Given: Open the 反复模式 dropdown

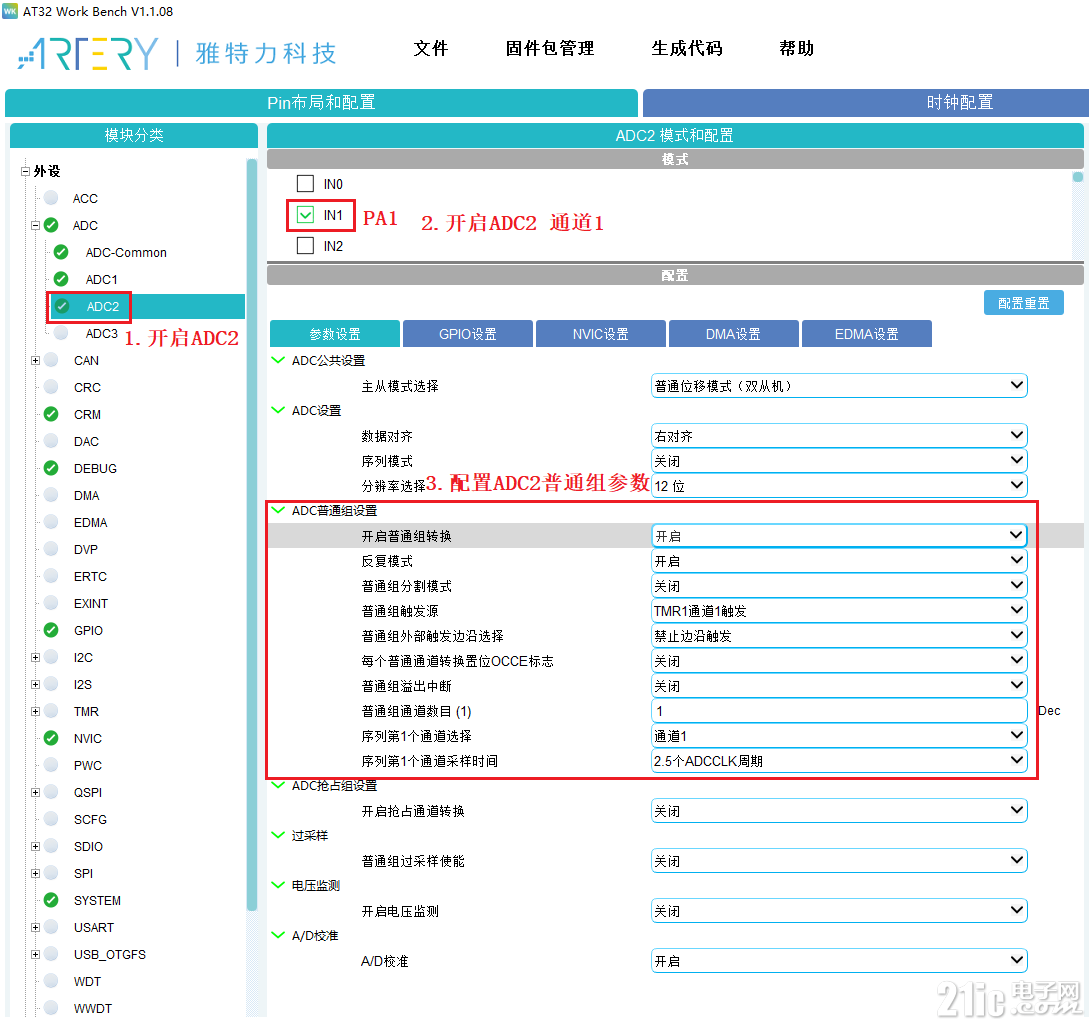Looking at the screenshot, I should (839, 561).
